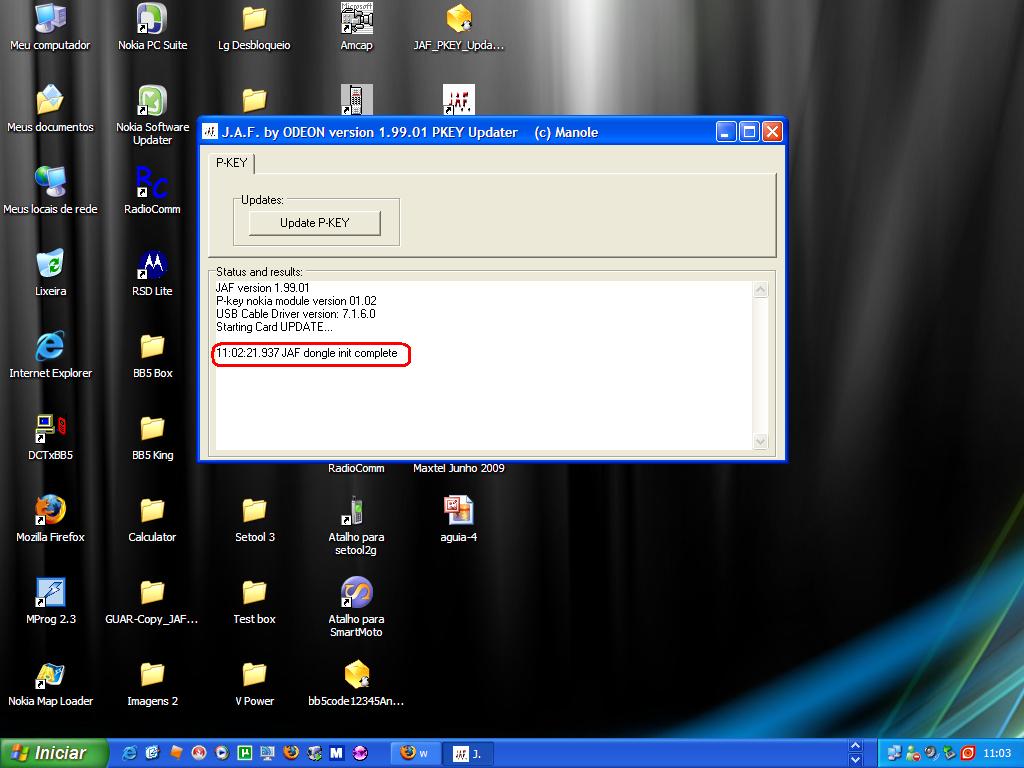1024x768 pixels.
Task: Close the JAF PKEY Updater window
Action: (772, 132)
